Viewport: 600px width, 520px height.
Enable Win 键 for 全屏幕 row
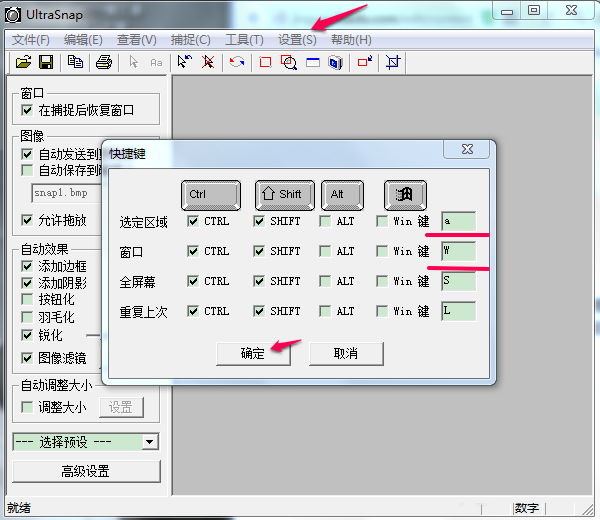(x=382, y=281)
